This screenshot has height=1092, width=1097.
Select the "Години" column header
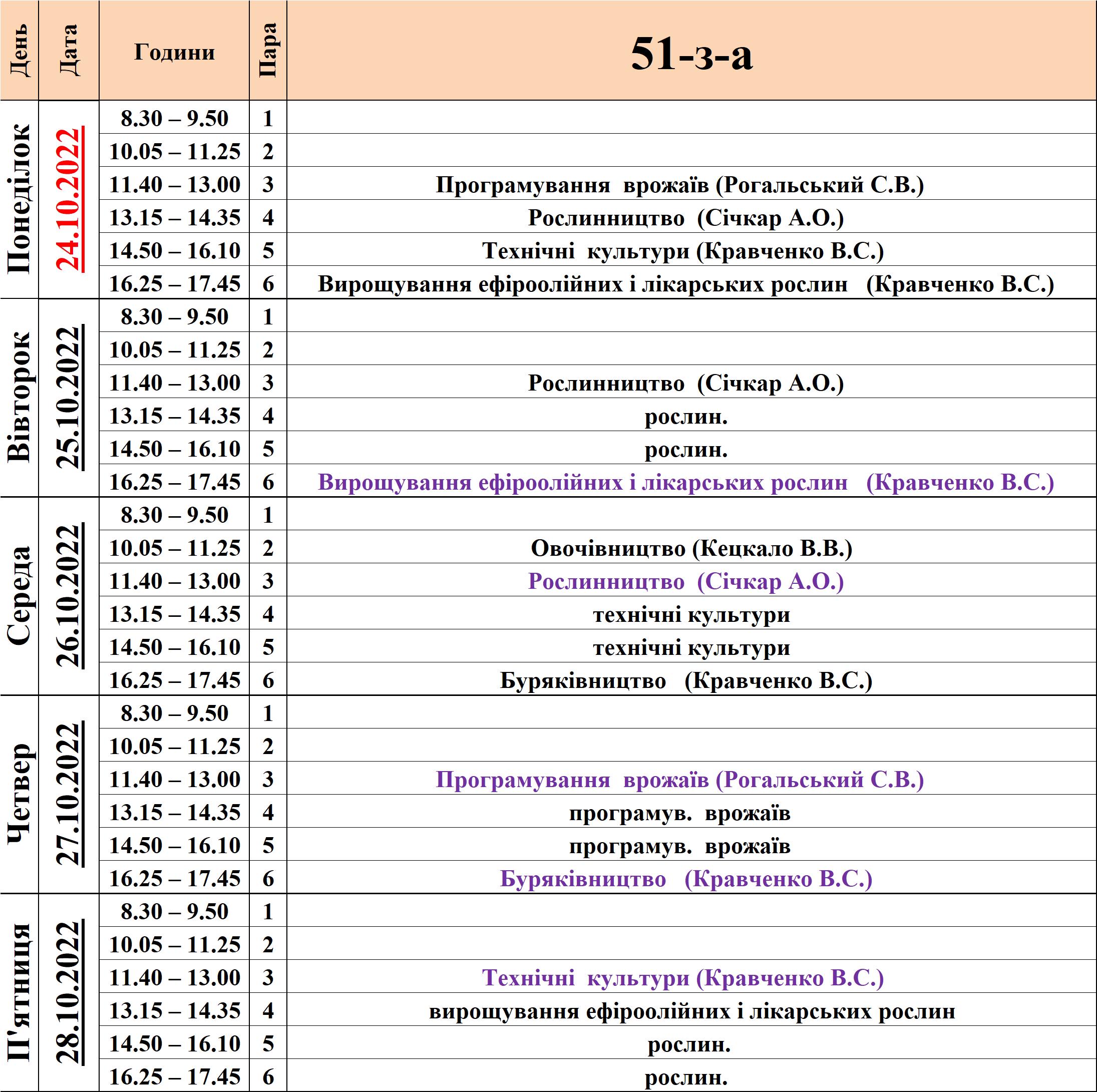174,51
